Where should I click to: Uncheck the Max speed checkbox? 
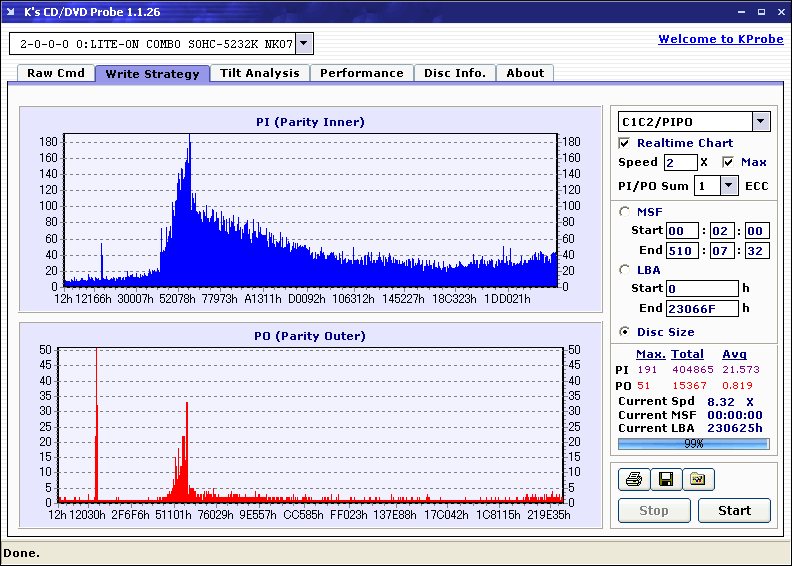[728, 162]
